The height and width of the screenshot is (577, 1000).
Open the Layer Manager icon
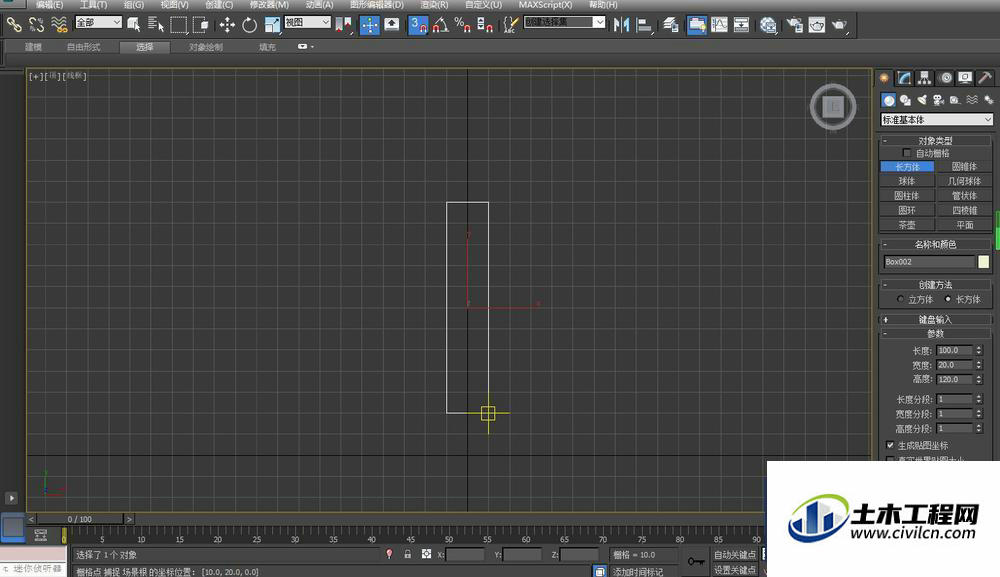[x=670, y=25]
